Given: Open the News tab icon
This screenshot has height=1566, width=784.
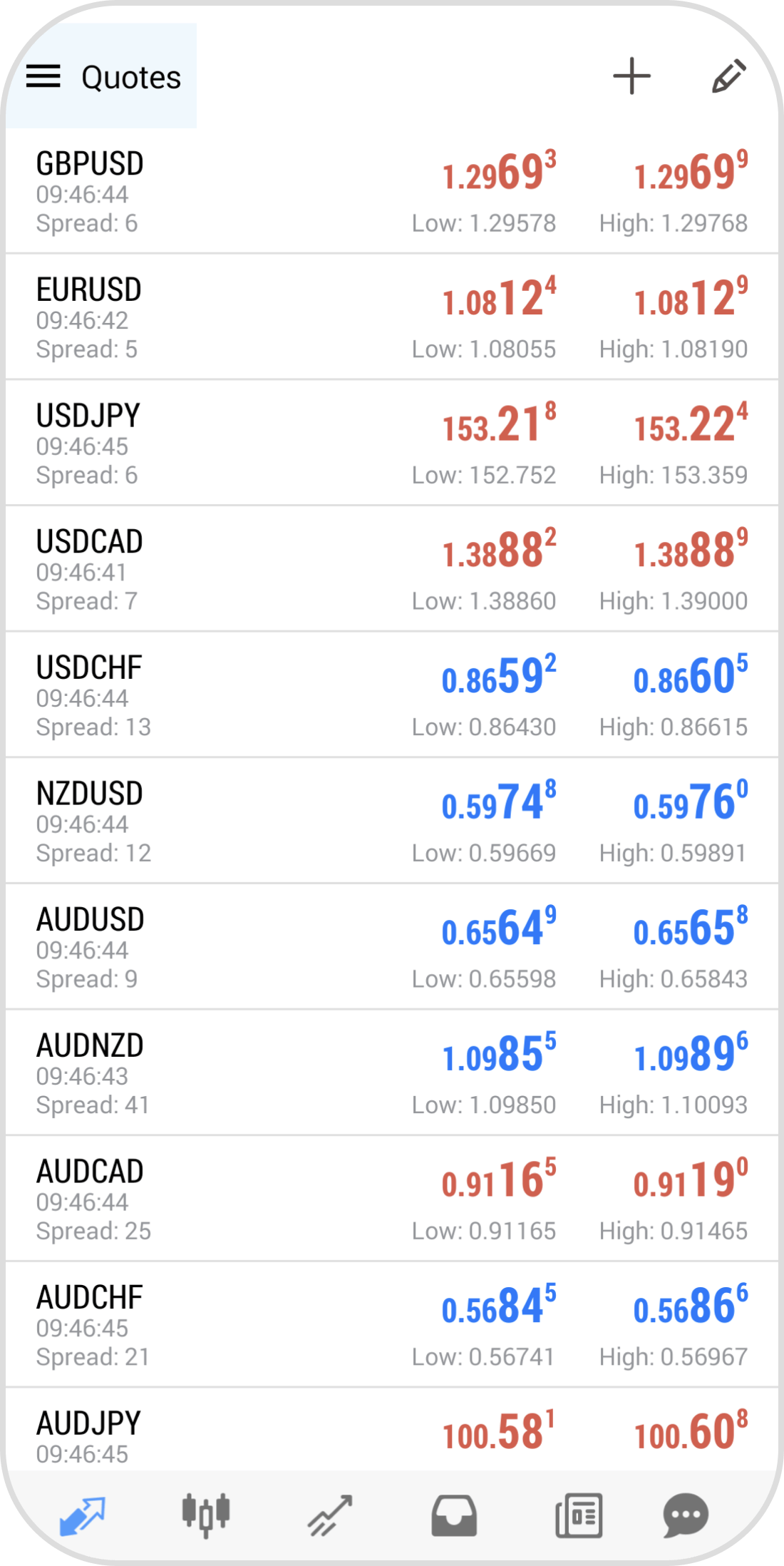Looking at the screenshot, I should click(x=579, y=1515).
